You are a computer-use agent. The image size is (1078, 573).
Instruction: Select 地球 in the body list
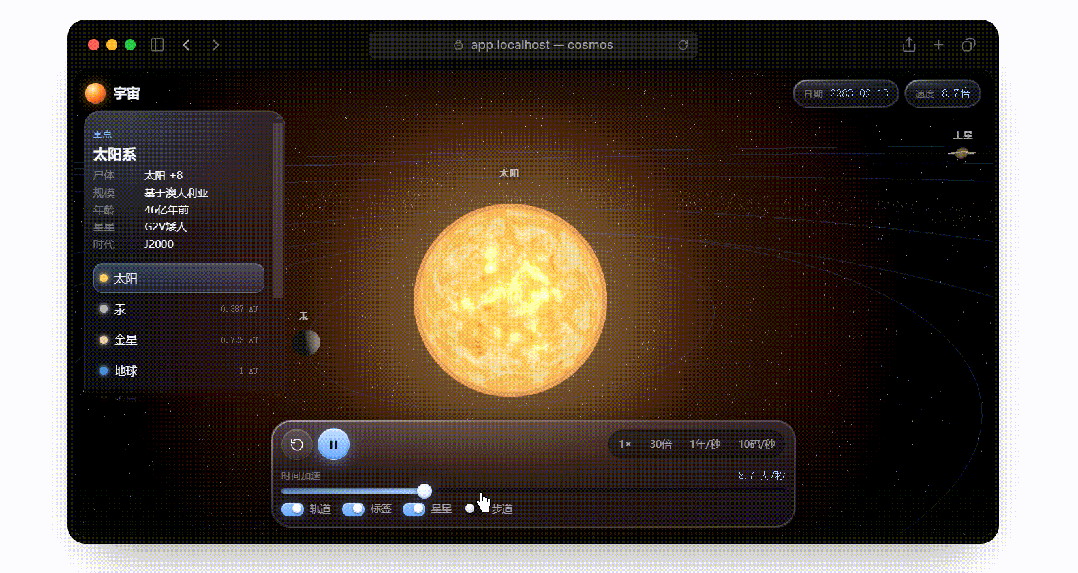tap(179, 371)
